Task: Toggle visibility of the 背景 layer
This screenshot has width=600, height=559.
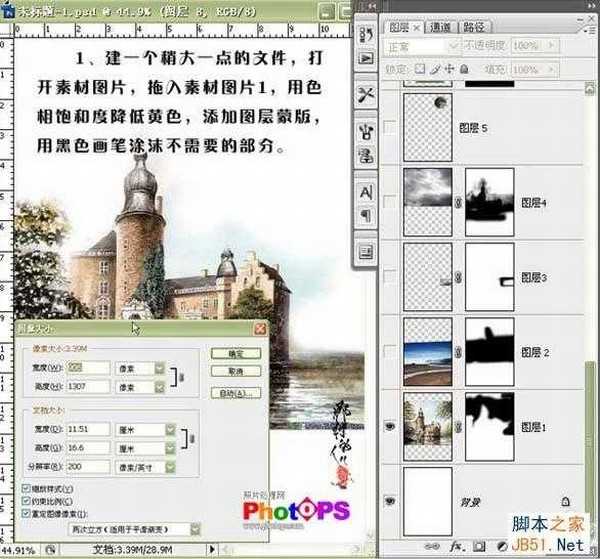Action: [x=390, y=496]
